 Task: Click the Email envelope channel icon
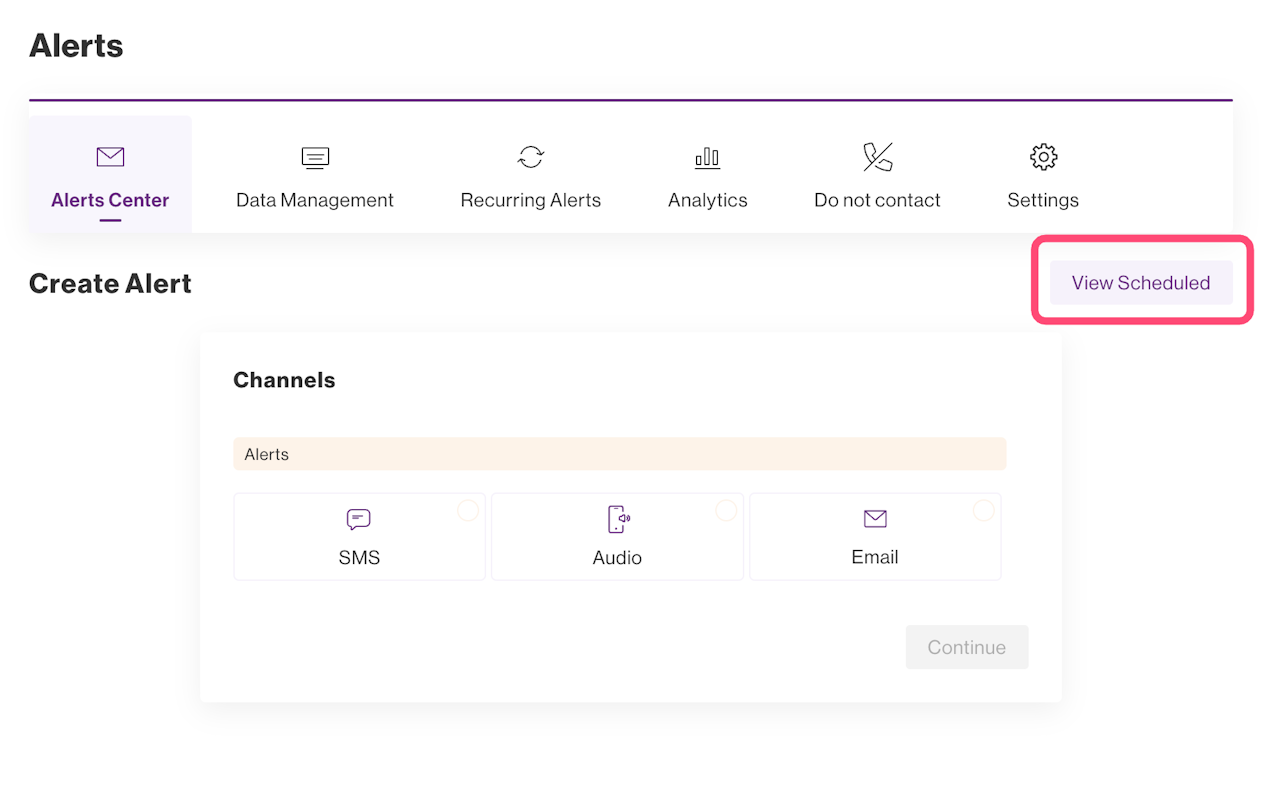coord(875,518)
